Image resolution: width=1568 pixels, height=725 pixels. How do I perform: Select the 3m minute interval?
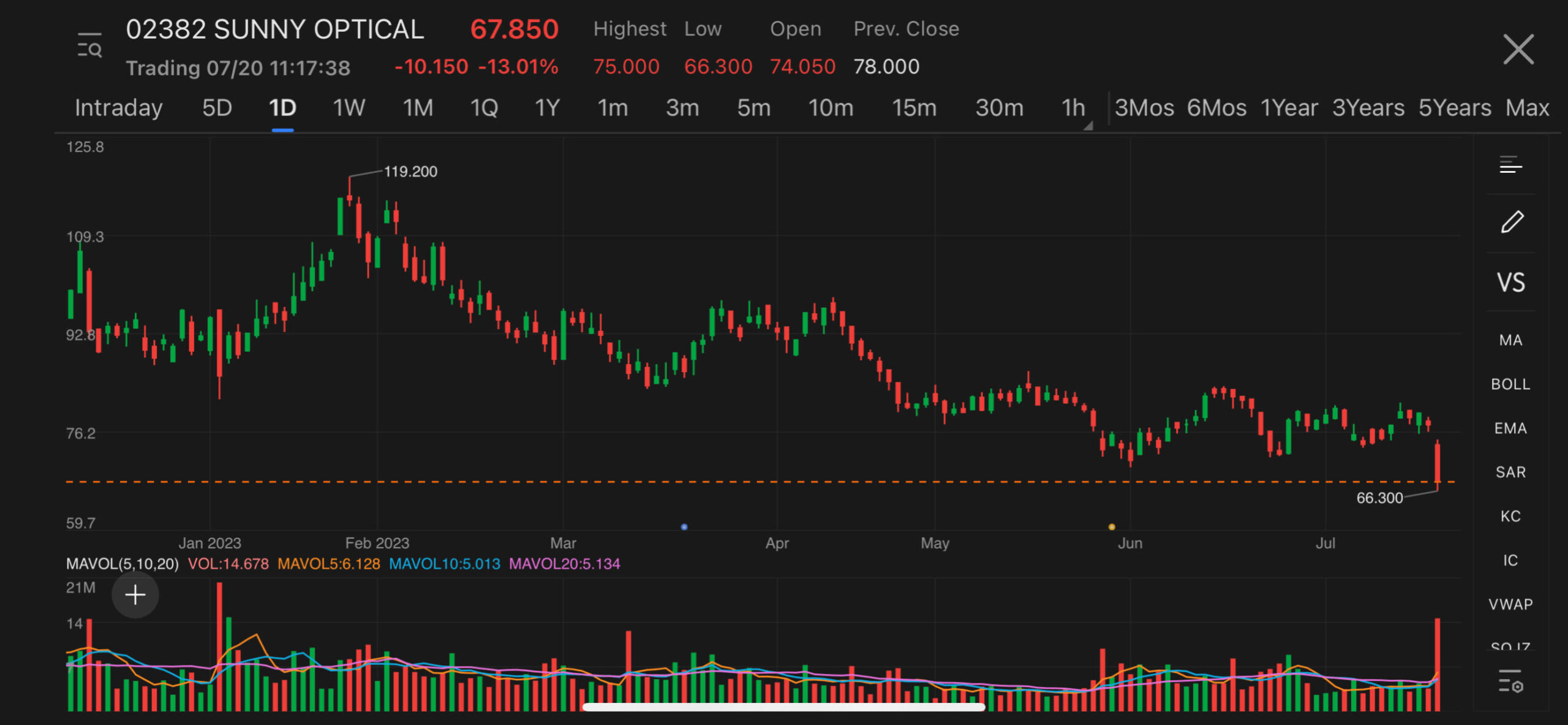[682, 108]
